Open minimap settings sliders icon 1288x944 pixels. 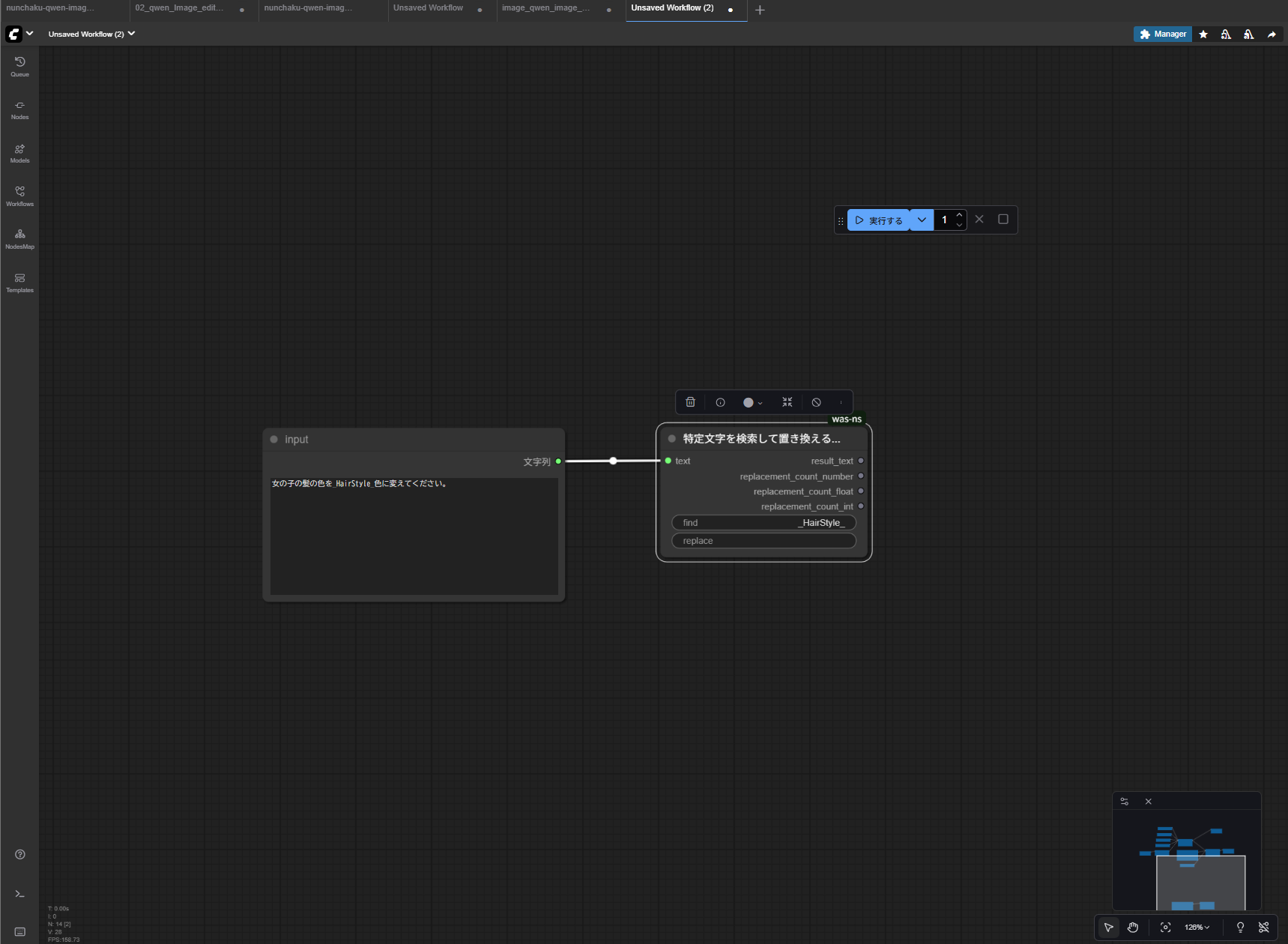(1125, 802)
